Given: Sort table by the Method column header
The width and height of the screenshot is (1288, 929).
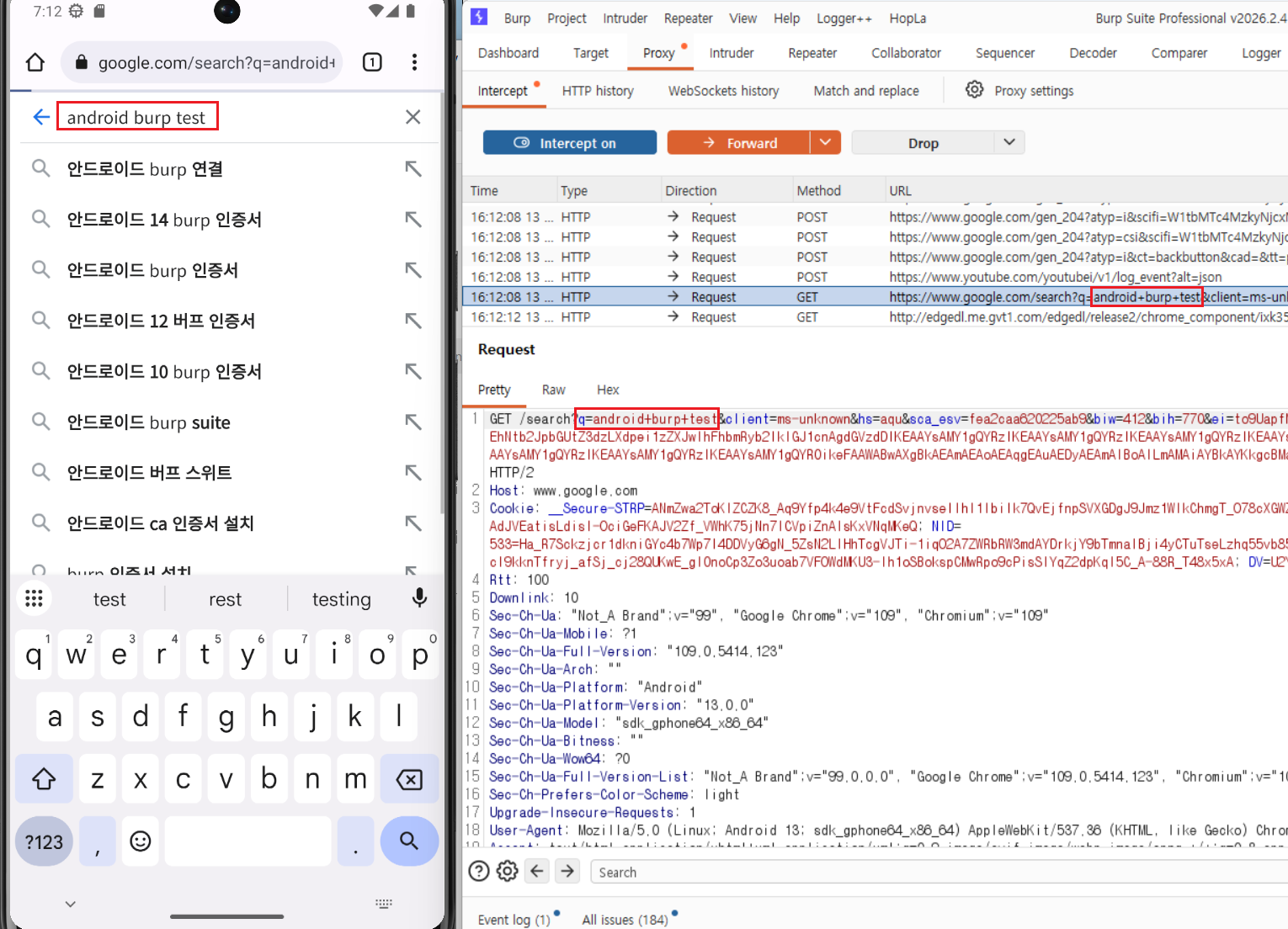Looking at the screenshot, I should pos(818,191).
